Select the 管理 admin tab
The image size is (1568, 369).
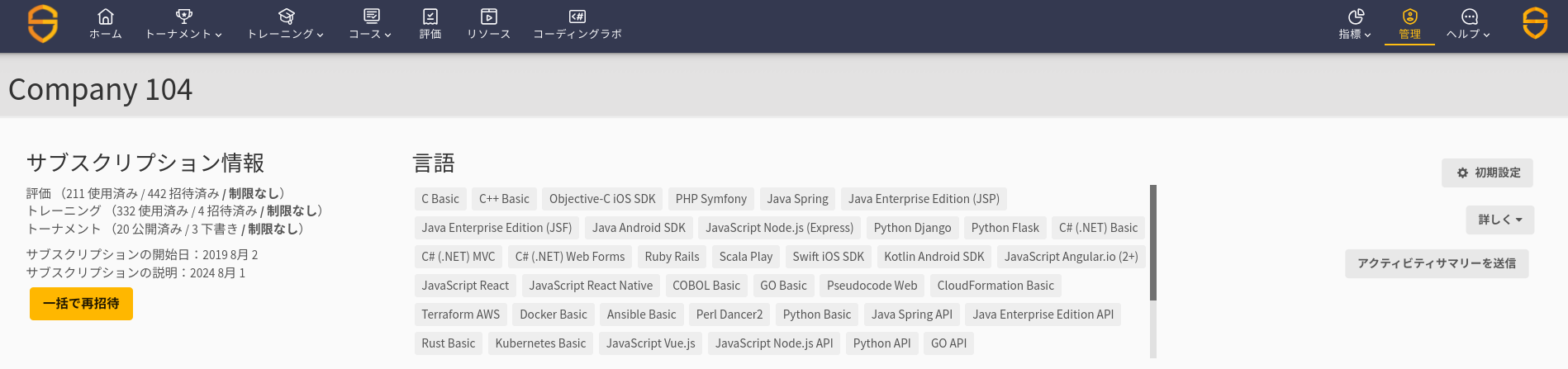coord(1409,25)
